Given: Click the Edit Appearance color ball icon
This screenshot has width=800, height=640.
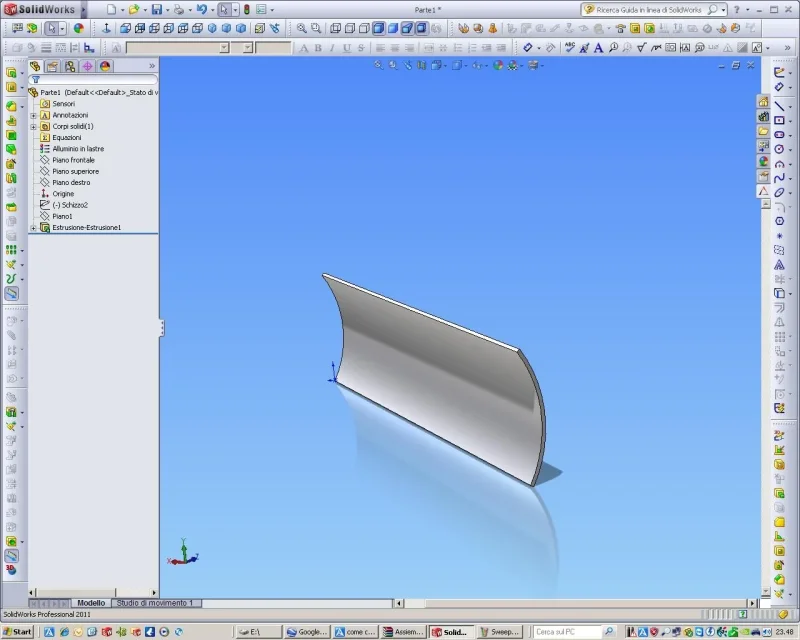Looking at the screenshot, I should tap(79, 29).
